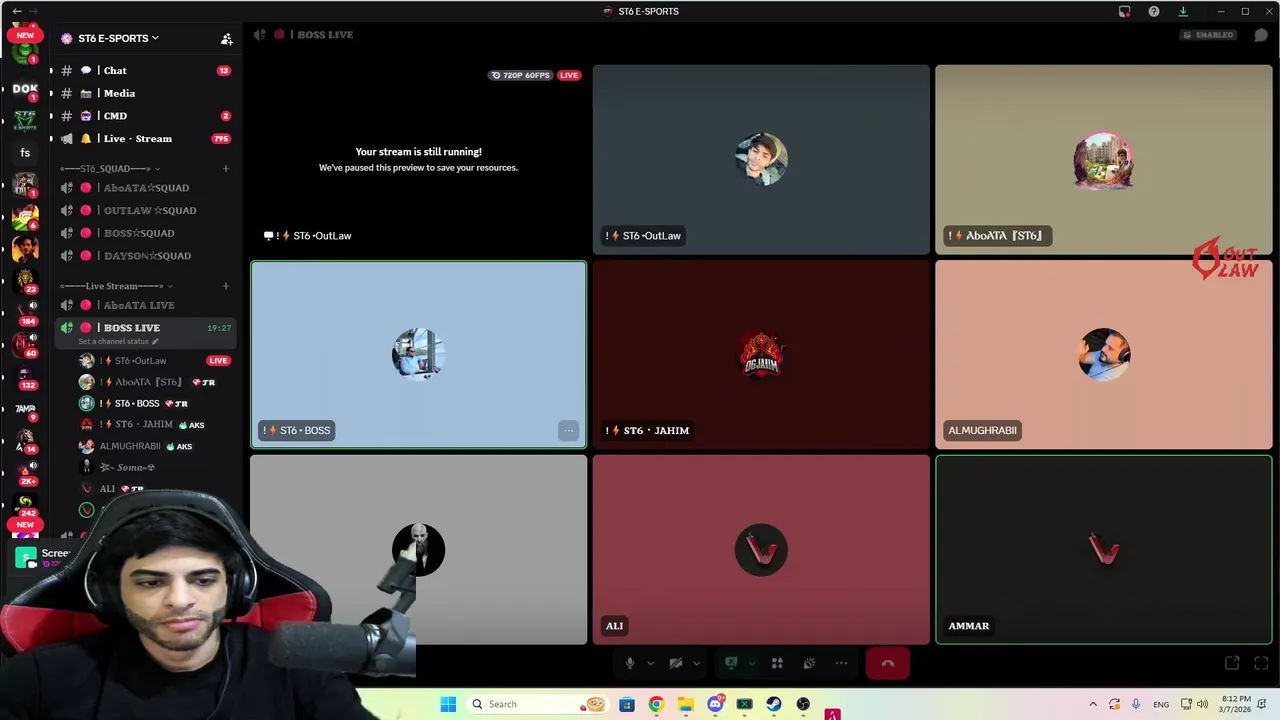Add channel to Live Stream category
This screenshot has width=1280, height=720.
226,286
